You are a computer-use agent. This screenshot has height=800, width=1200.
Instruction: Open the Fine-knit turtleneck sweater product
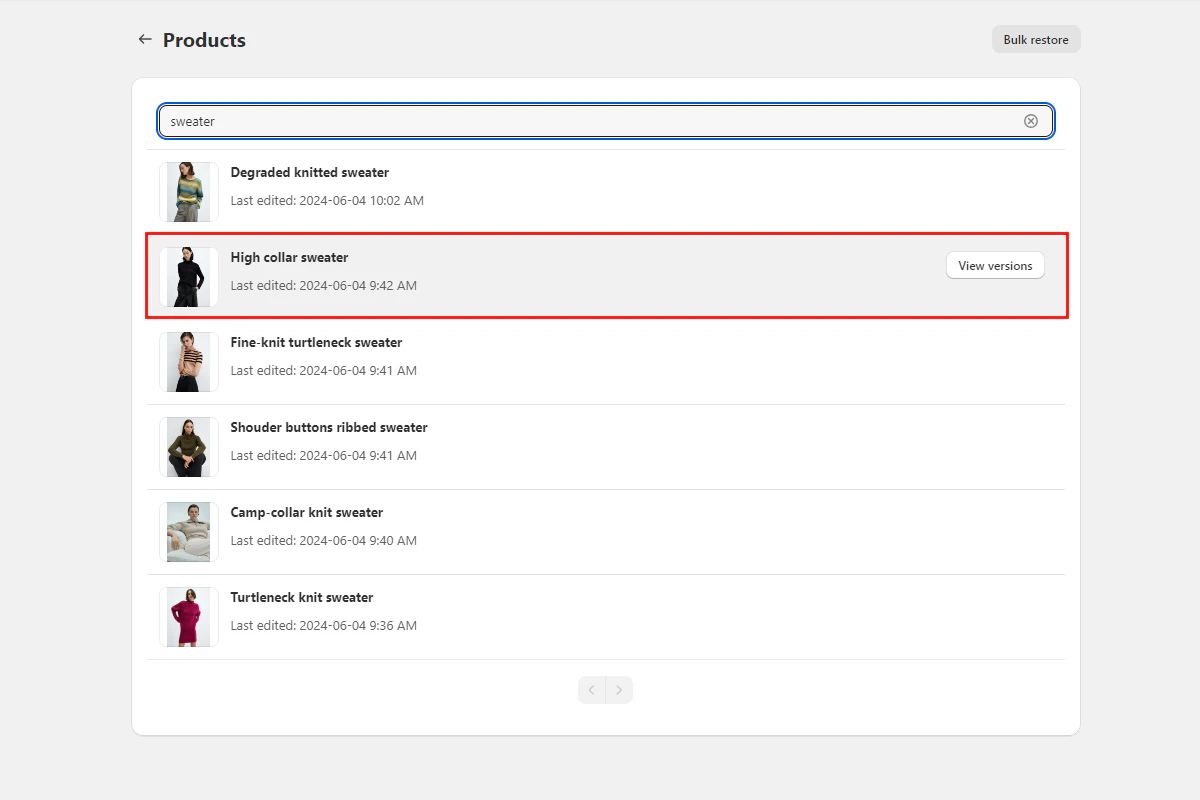(x=316, y=342)
